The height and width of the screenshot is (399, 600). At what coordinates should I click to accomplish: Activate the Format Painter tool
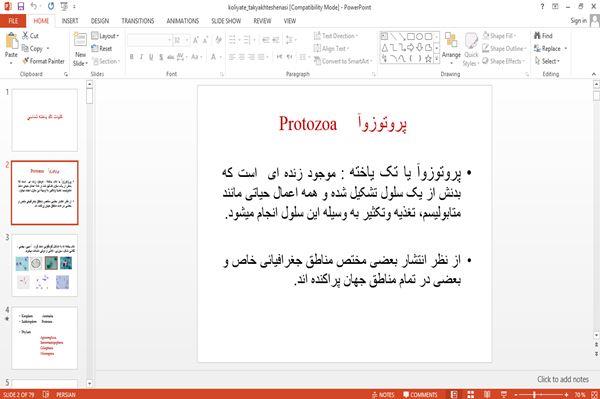pyautogui.click(x=43, y=61)
